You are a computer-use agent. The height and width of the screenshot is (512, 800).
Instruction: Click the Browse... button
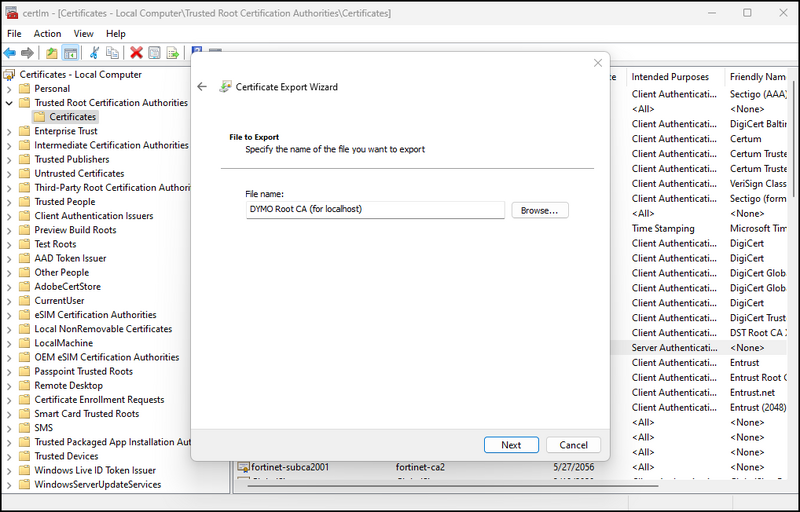[x=540, y=210]
